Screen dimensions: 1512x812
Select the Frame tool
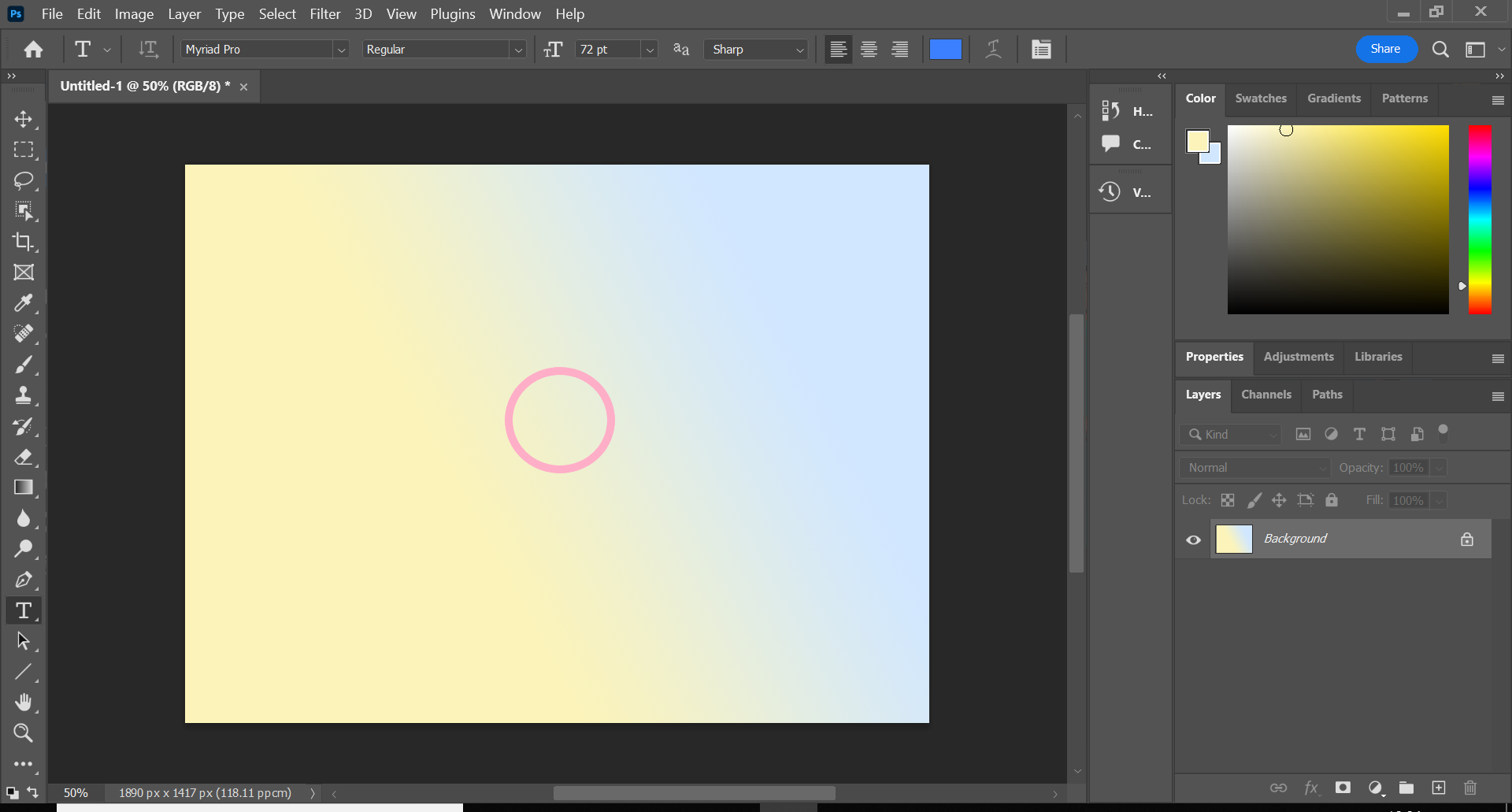tap(24, 273)
